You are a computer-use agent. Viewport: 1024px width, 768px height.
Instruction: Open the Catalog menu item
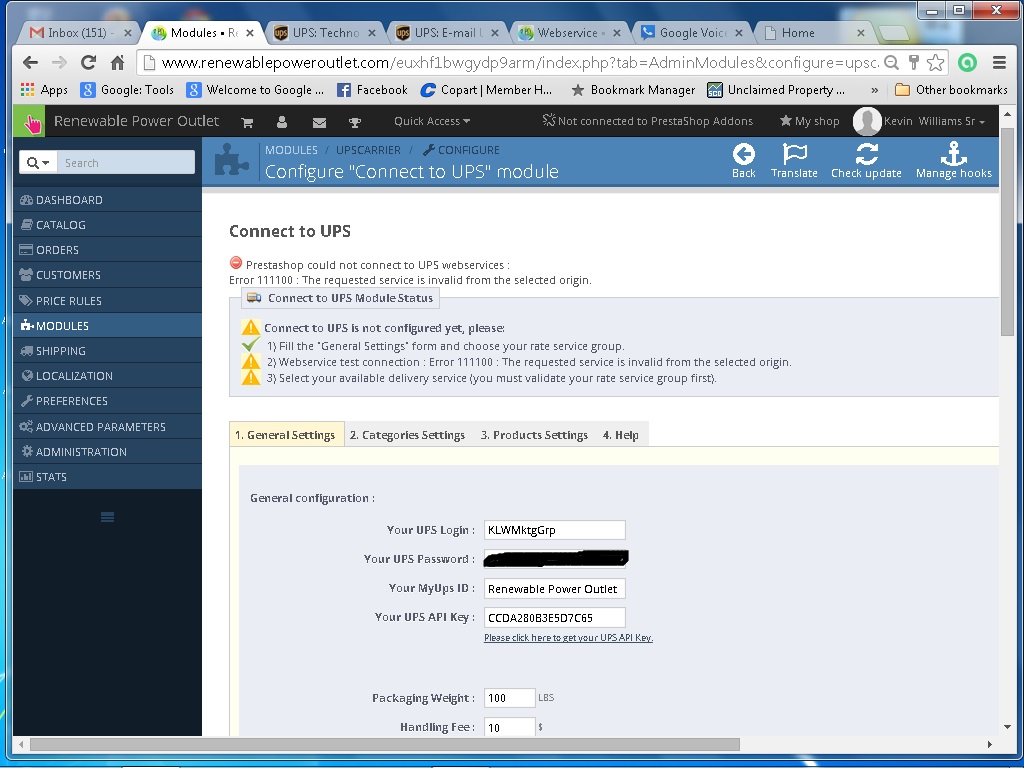(107, 225)
